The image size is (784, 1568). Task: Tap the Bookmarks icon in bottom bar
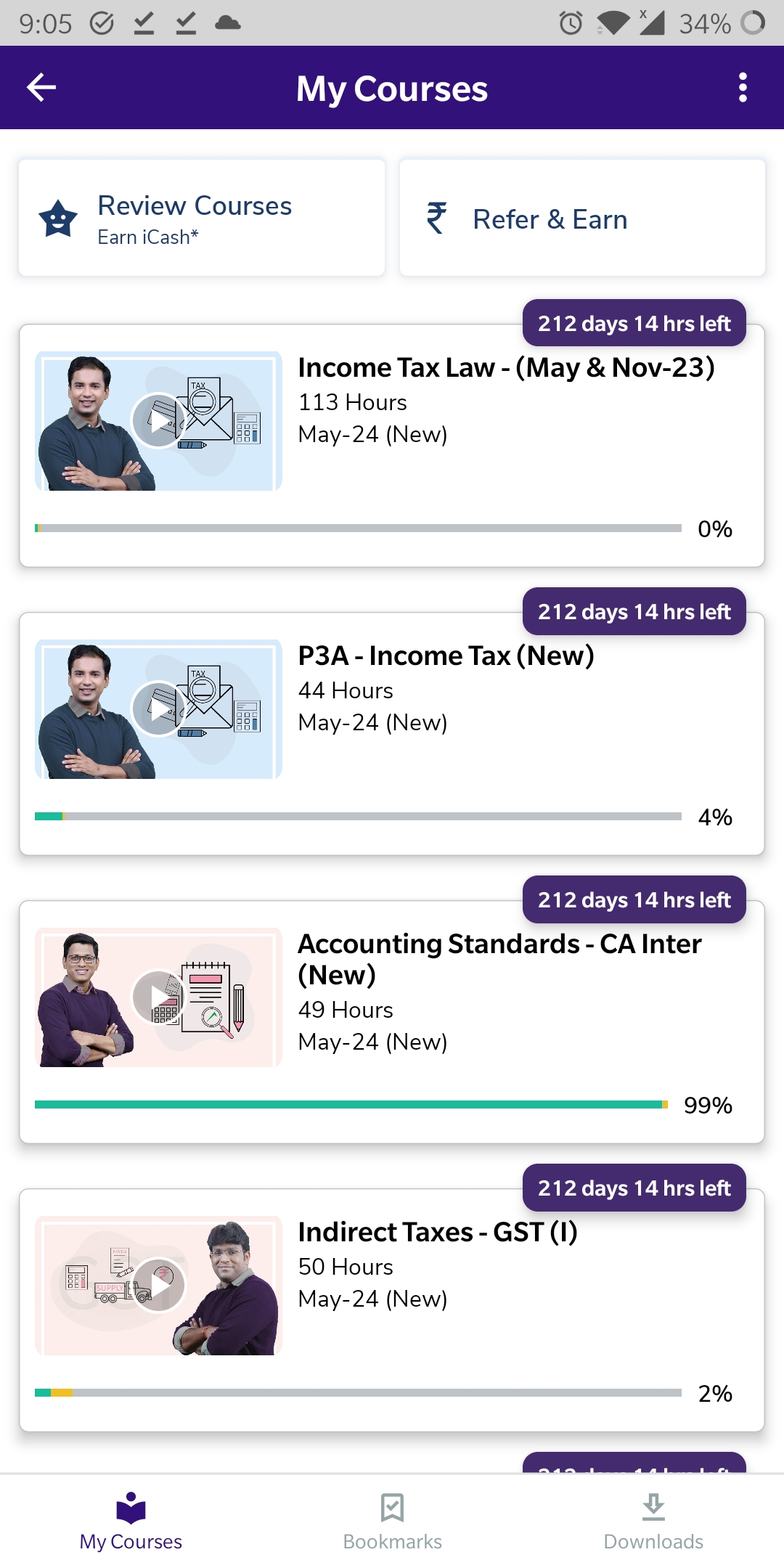tap(392, 1508)
